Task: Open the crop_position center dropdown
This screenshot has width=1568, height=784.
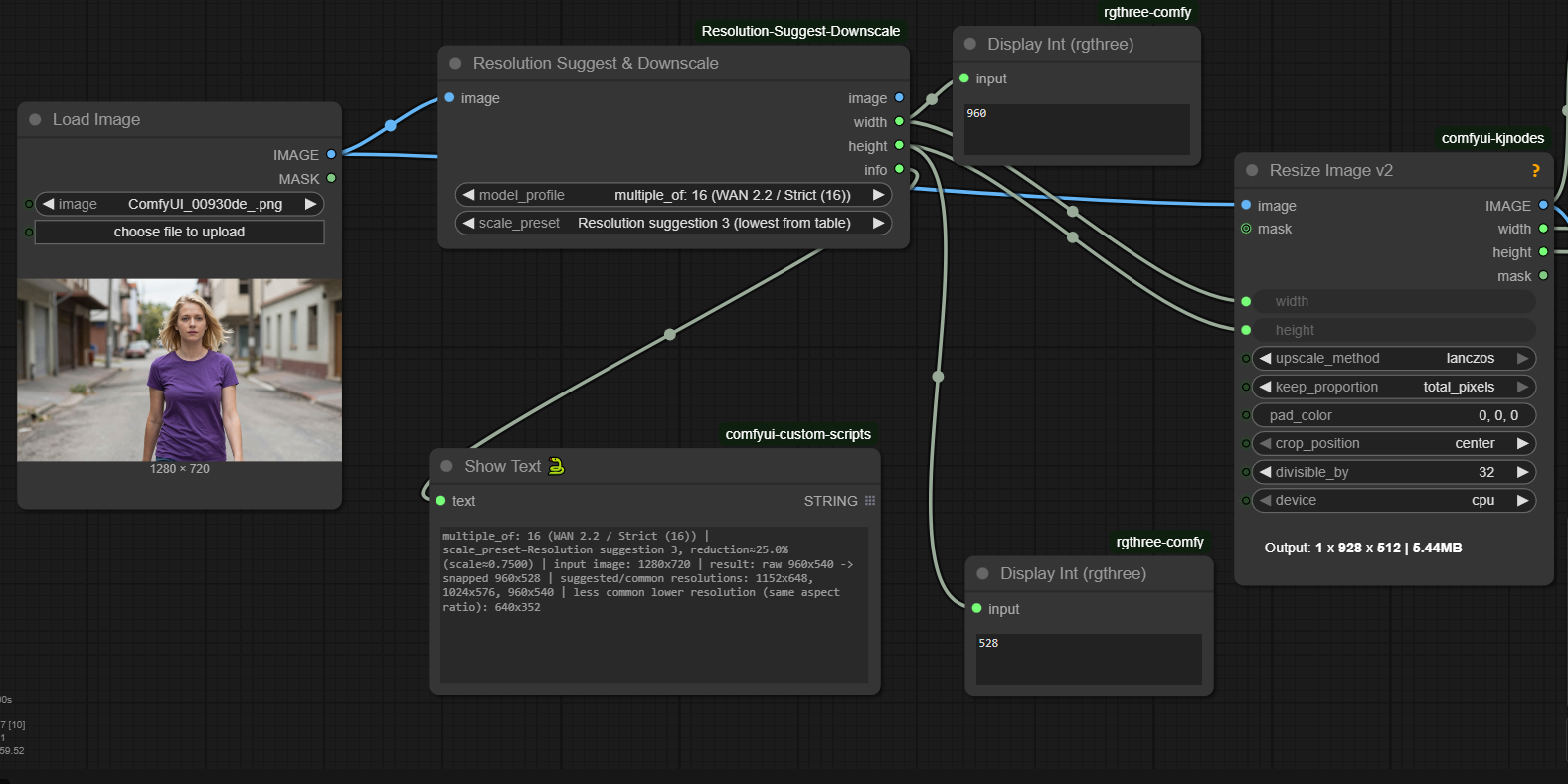Action: 1393,443
